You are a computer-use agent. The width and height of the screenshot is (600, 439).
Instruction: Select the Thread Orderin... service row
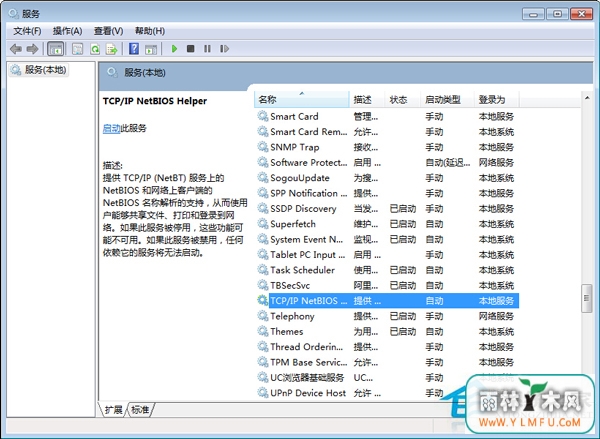pyautogui.click(x=386, y=347)
